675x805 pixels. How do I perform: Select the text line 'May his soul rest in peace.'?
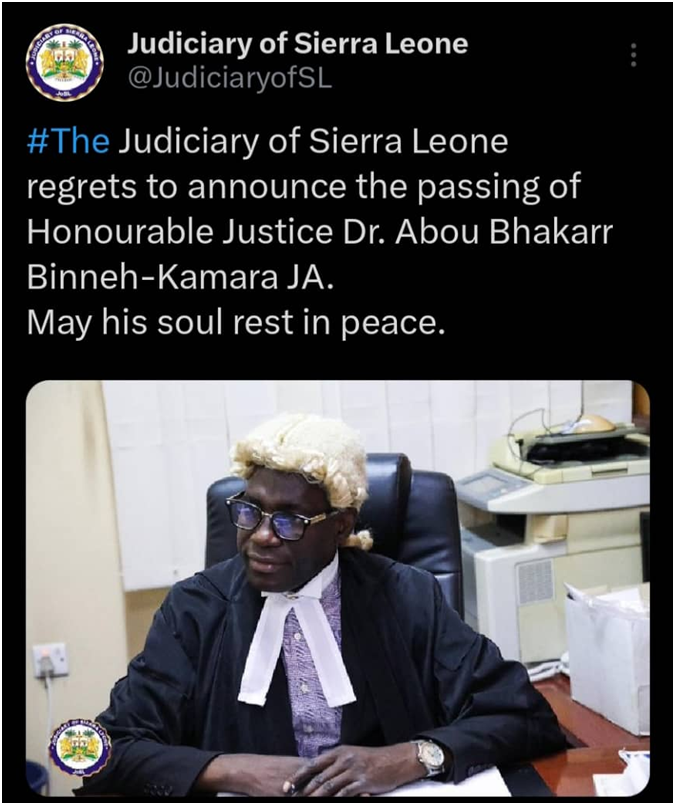(x=235, y=323)
